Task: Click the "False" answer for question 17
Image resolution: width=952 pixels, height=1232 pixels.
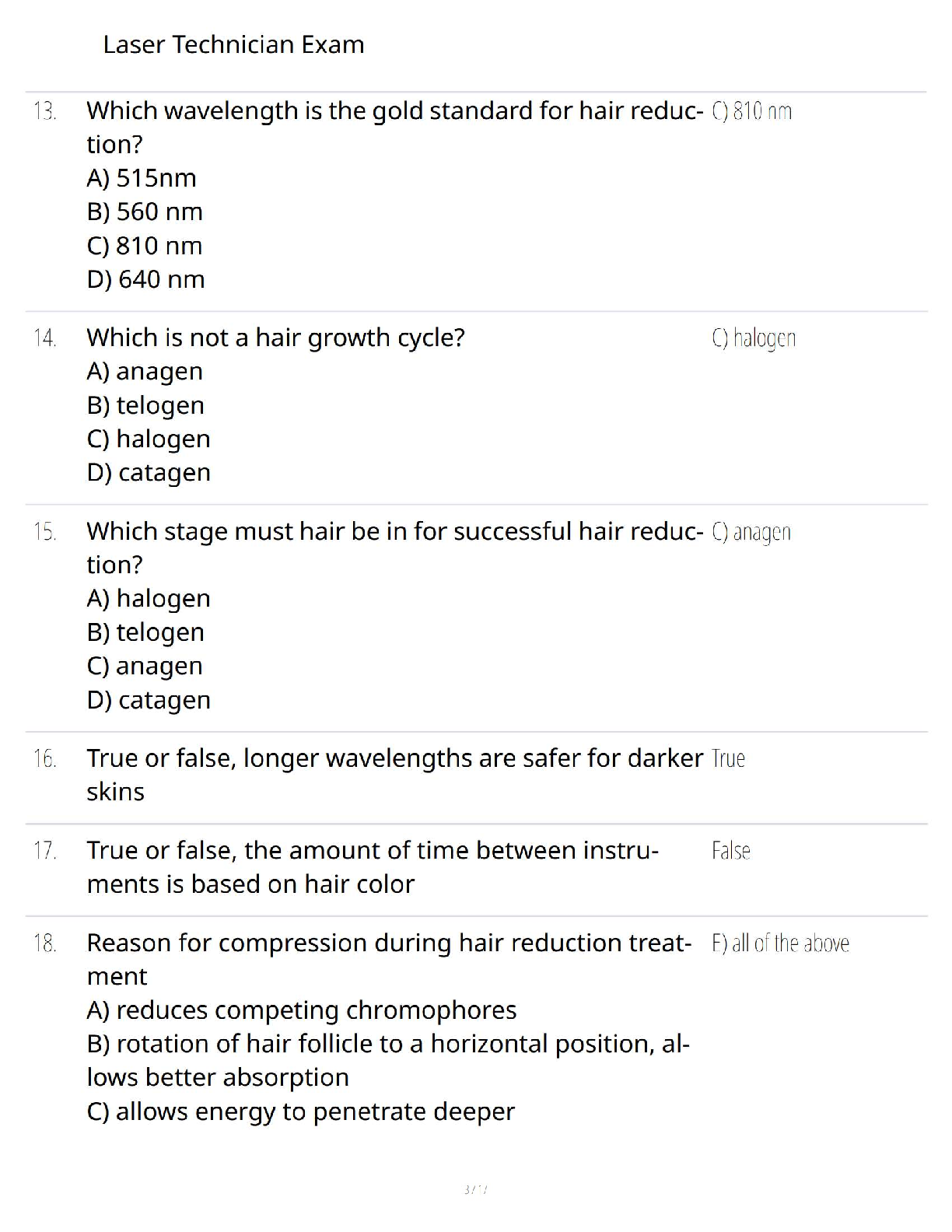Action: [730, 851]
